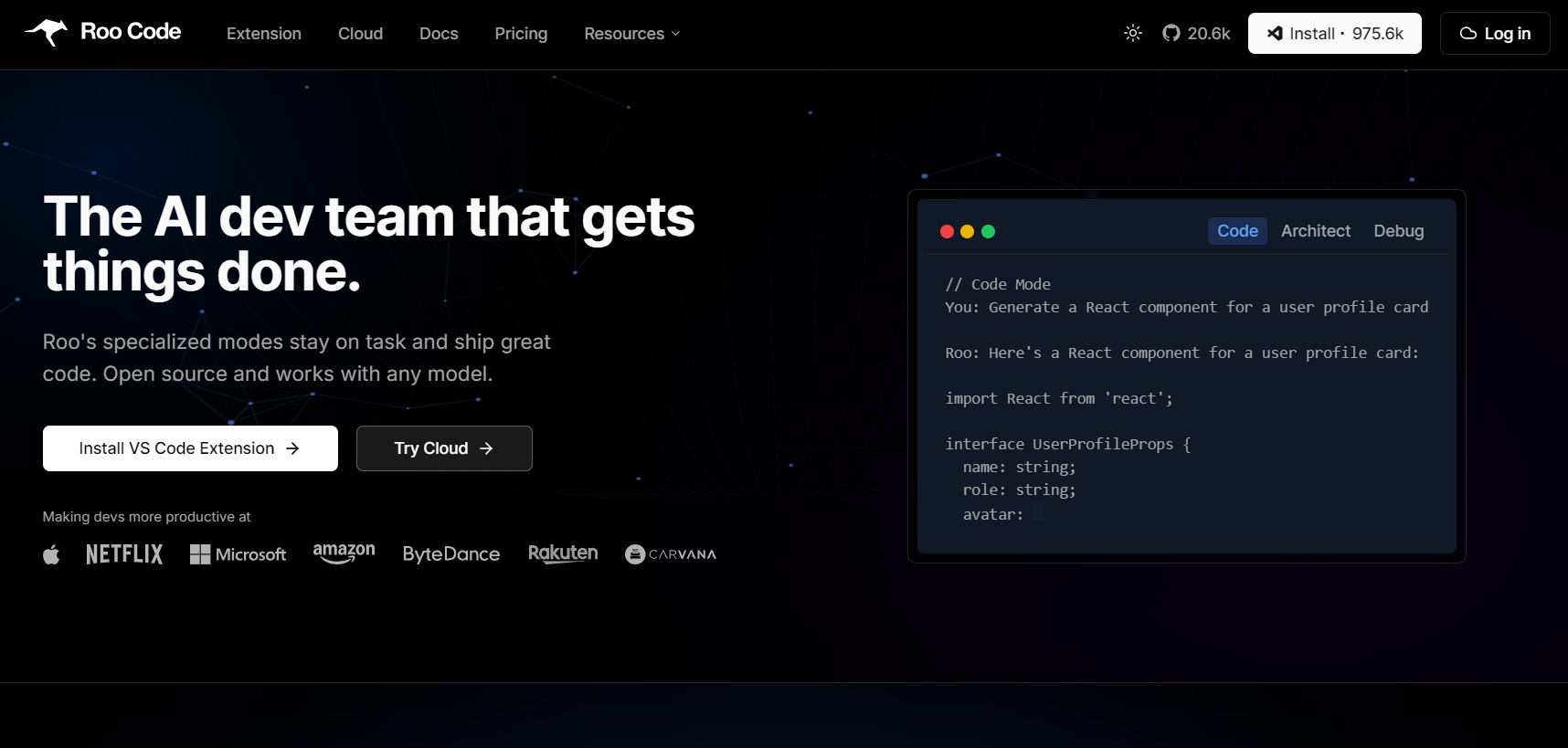Screen dimensions: 1568x748
Task: Click the Install 975.6k button
Action: (1334, 34)
